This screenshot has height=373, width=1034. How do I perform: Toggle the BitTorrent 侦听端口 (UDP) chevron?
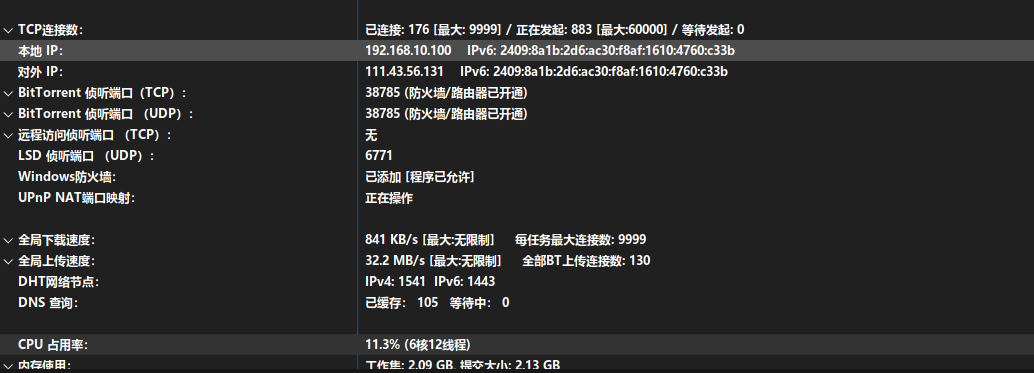(8, 115)
